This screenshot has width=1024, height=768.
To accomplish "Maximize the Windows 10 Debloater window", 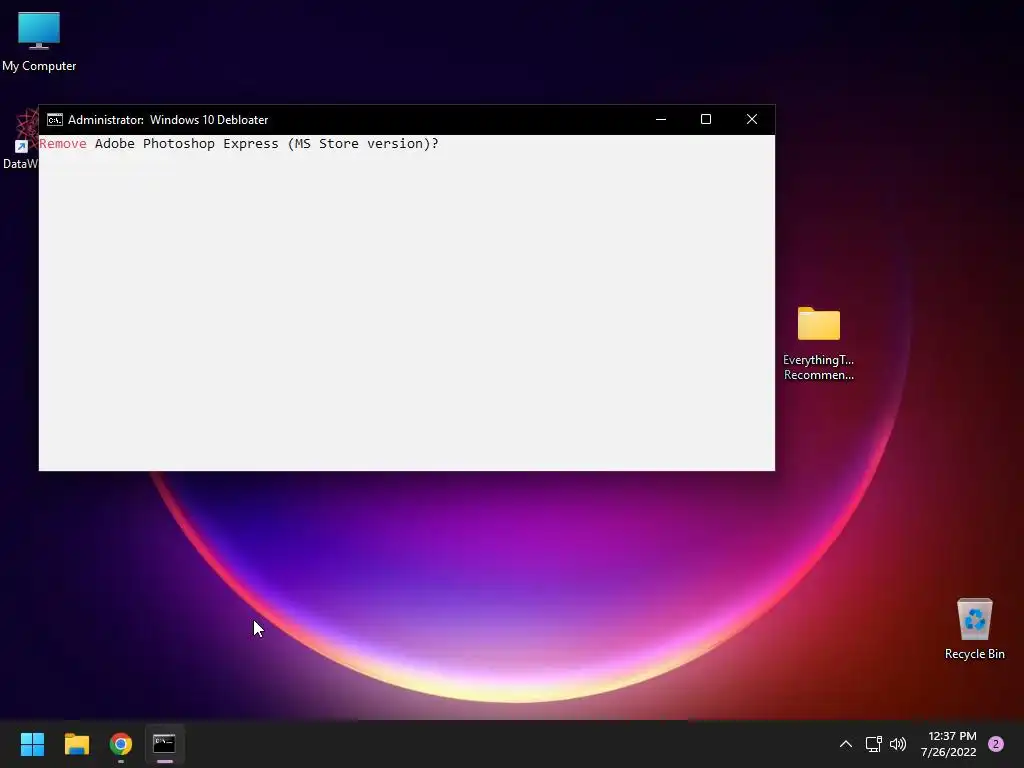I will coord(706,120).
